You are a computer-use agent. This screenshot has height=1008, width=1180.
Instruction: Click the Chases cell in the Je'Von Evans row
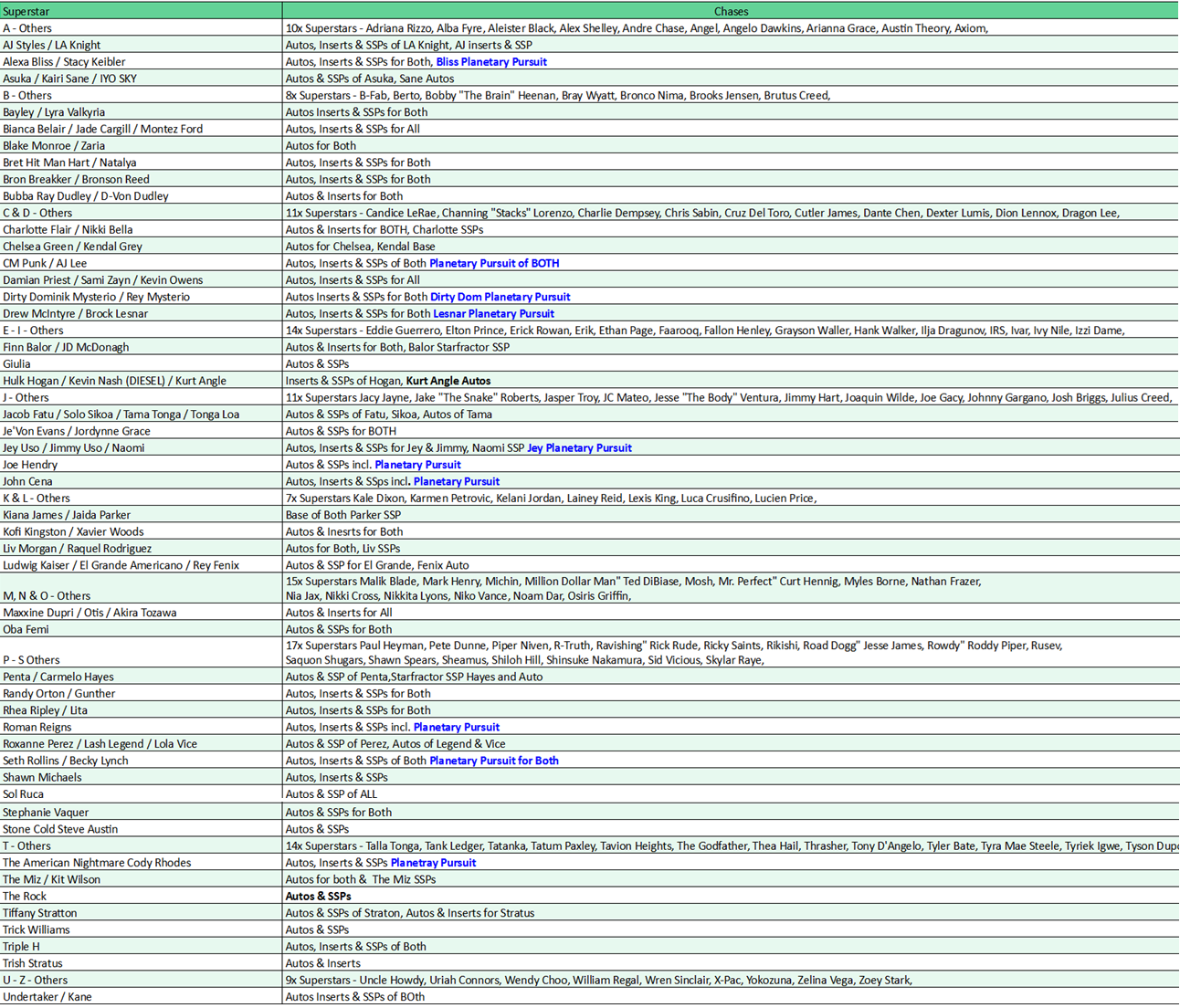pyautogui.click(x=731, y=431)
